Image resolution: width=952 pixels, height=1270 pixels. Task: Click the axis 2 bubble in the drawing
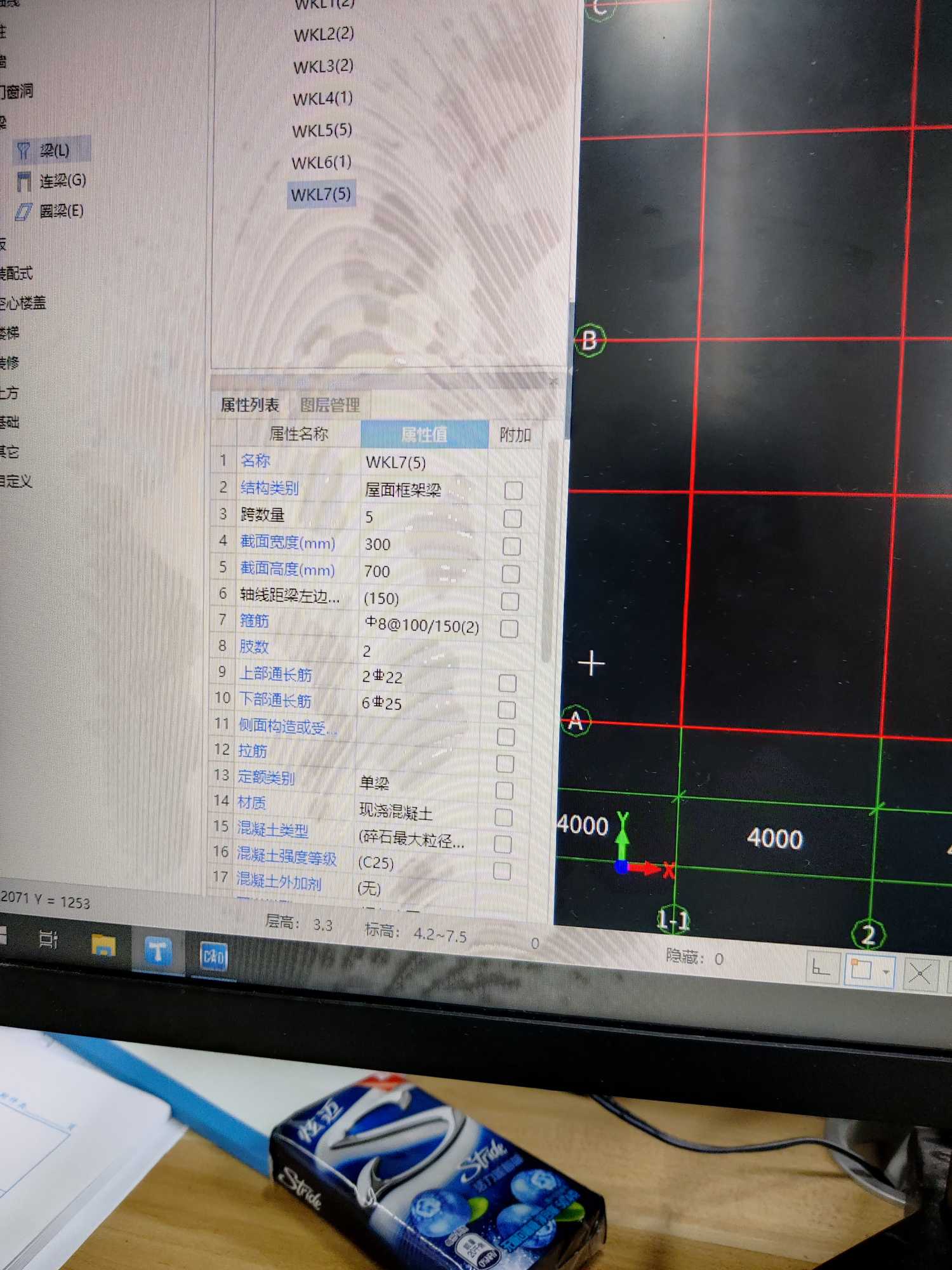coord(868,935)
